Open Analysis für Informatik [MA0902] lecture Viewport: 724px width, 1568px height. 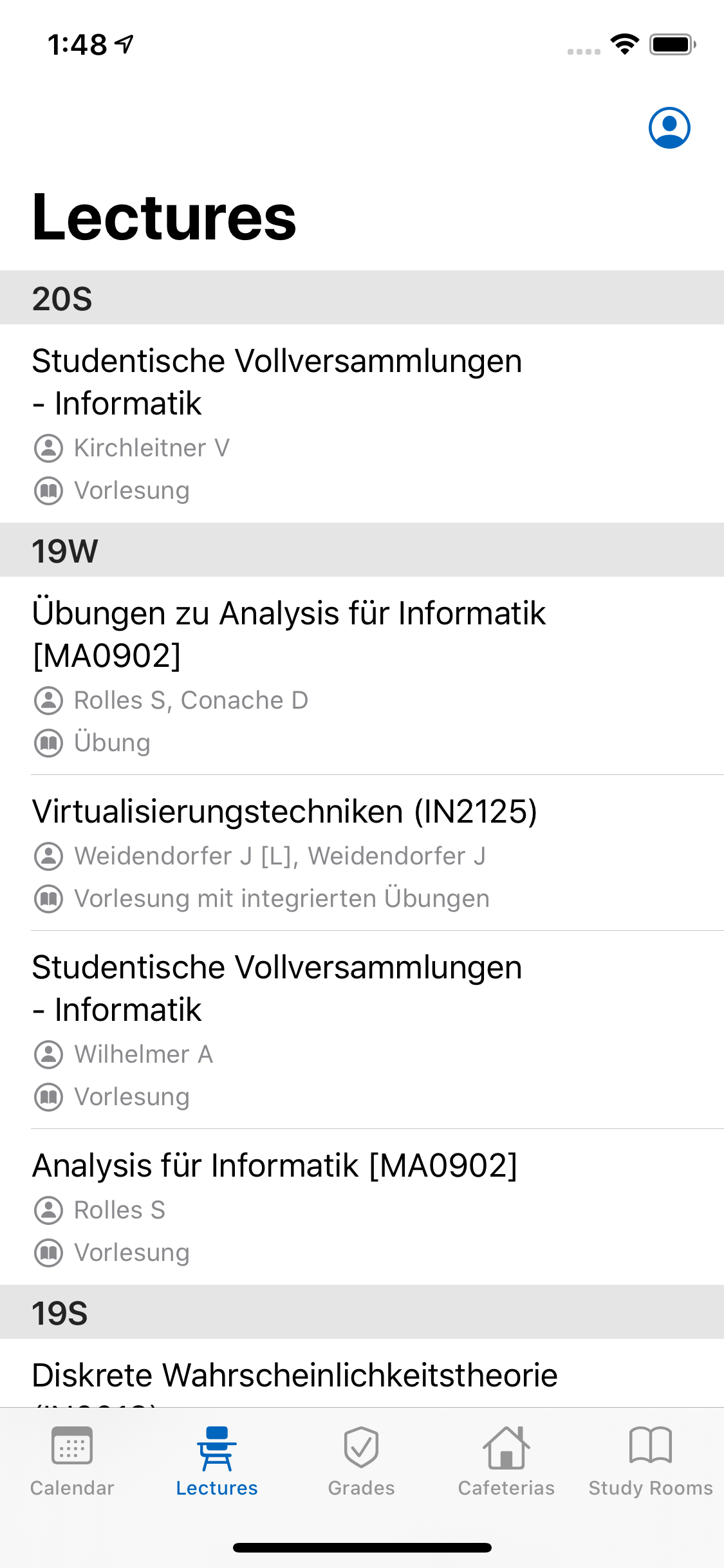(275, 1166)
